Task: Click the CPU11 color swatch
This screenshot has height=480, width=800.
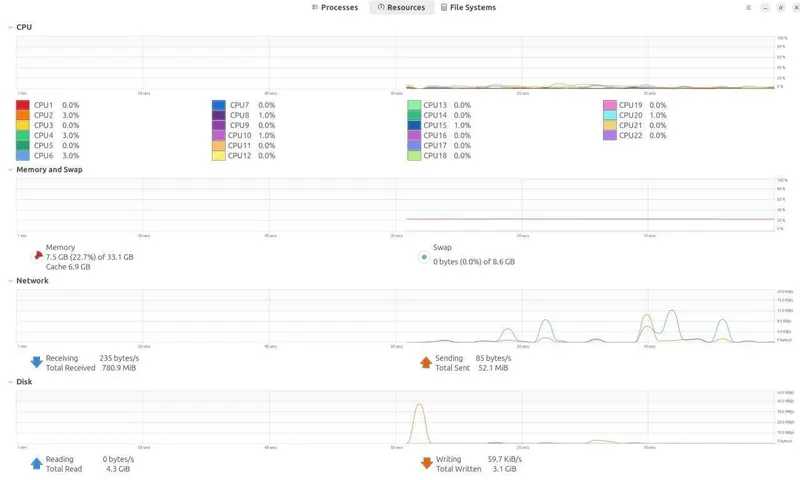Action: tap(219, 146)
